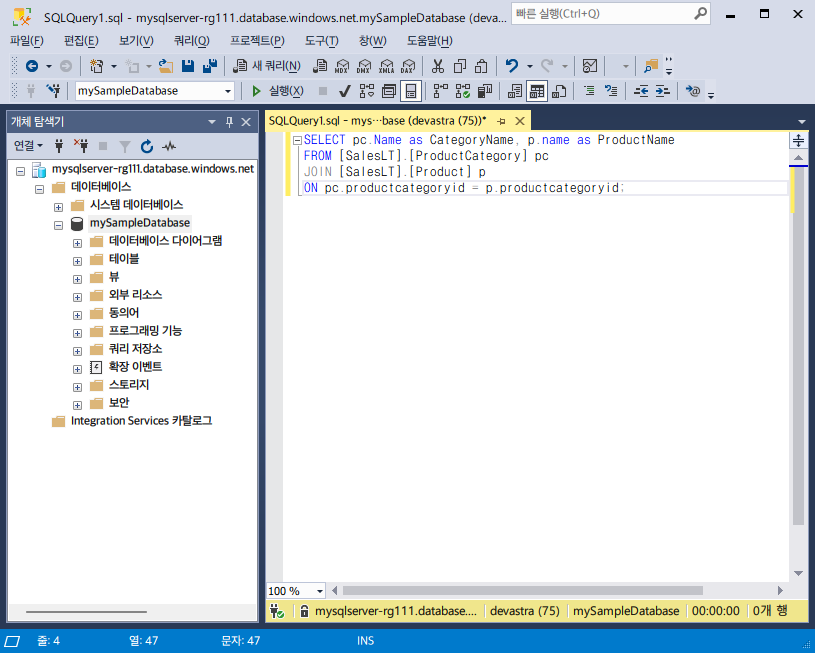Click the Navigate Backward arrow icon
Viewport: 815px width, 653px height.
pyautogui.click(x=32, y=66)
